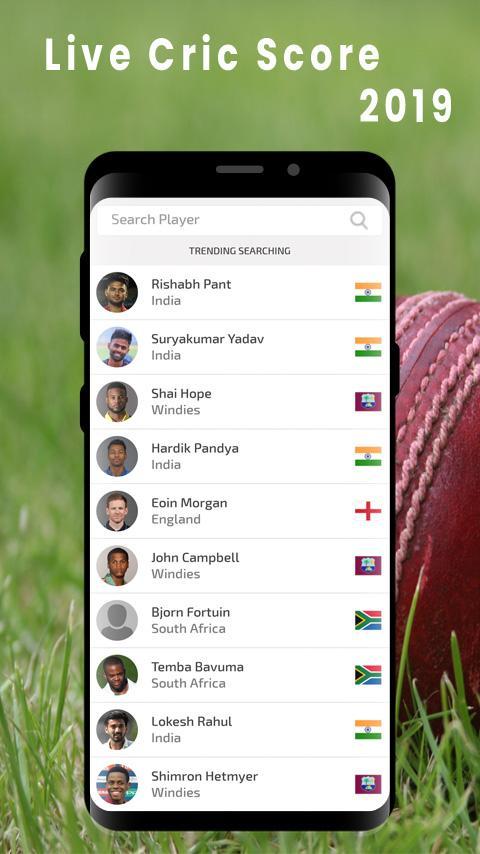Tap the magnifying glass search icon
This screenshot has width=480, height=854.
point(359,221)
